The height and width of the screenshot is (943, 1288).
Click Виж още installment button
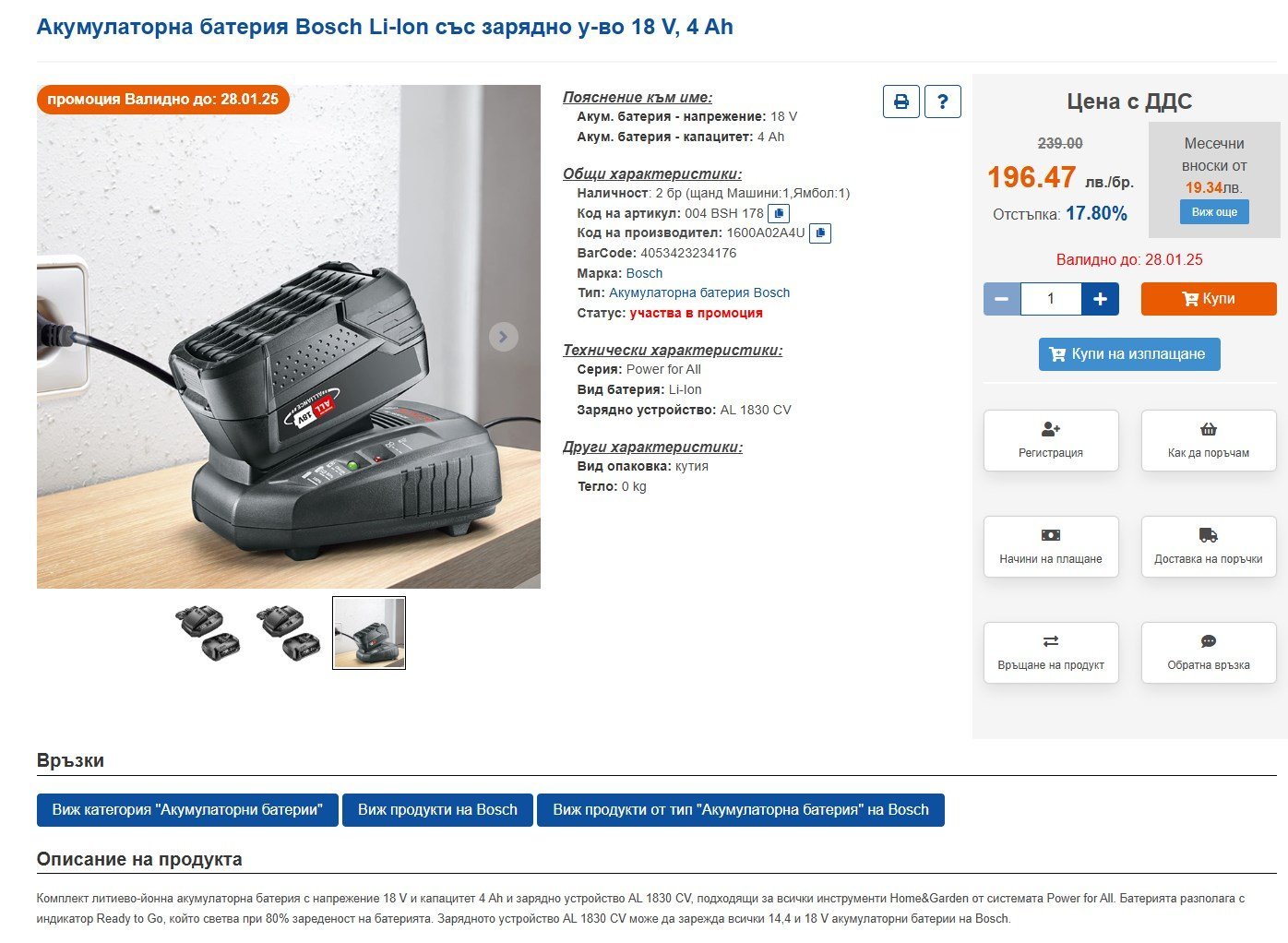(1214, 212)
